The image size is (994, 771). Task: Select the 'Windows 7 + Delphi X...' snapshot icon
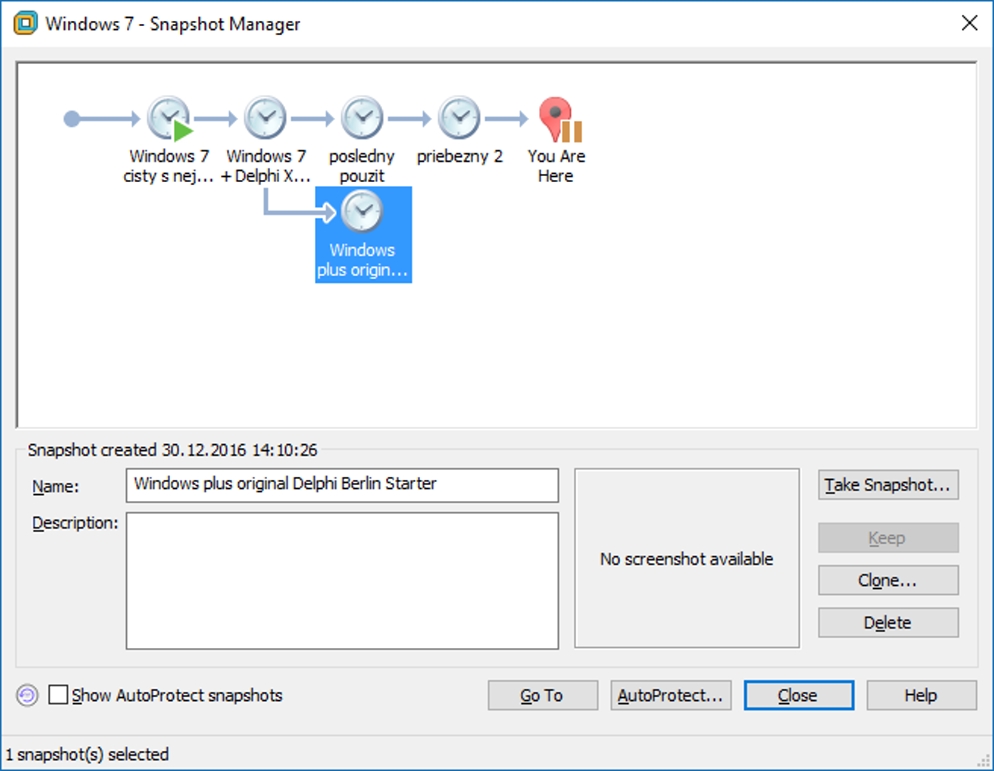[266, 118]
